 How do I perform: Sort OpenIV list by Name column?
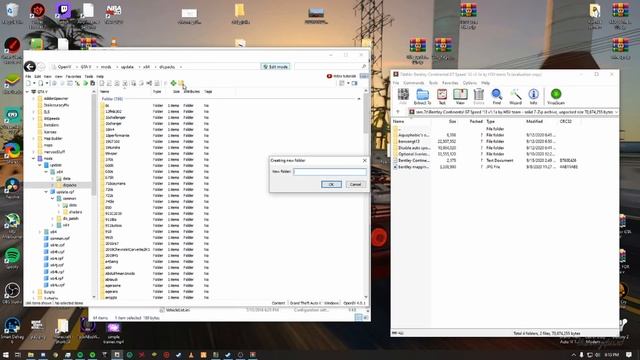coord(105,92)
